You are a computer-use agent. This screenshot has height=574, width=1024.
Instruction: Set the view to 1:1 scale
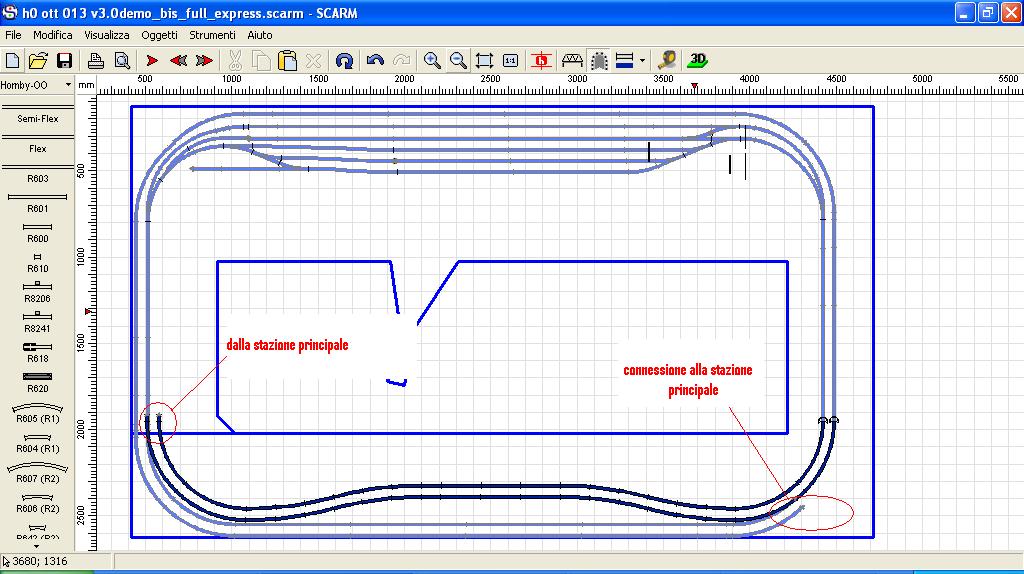511,61
